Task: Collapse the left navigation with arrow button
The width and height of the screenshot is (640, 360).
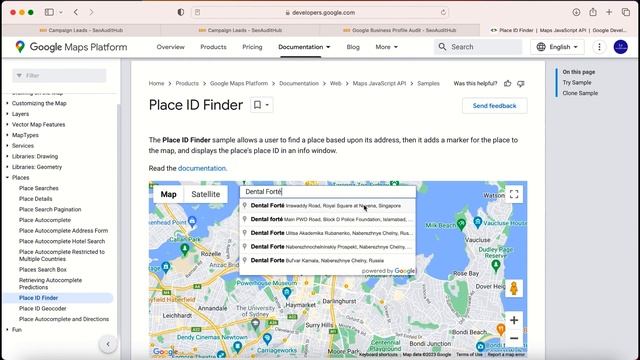Action: [108, 344]
